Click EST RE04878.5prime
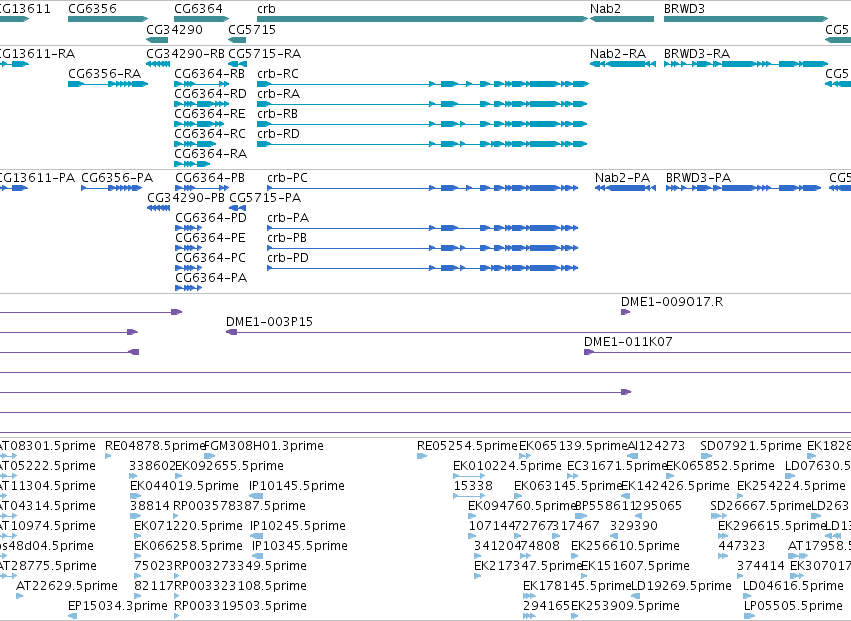The height and width of the screenshot is (621, 851). click(x=155, y=446)
